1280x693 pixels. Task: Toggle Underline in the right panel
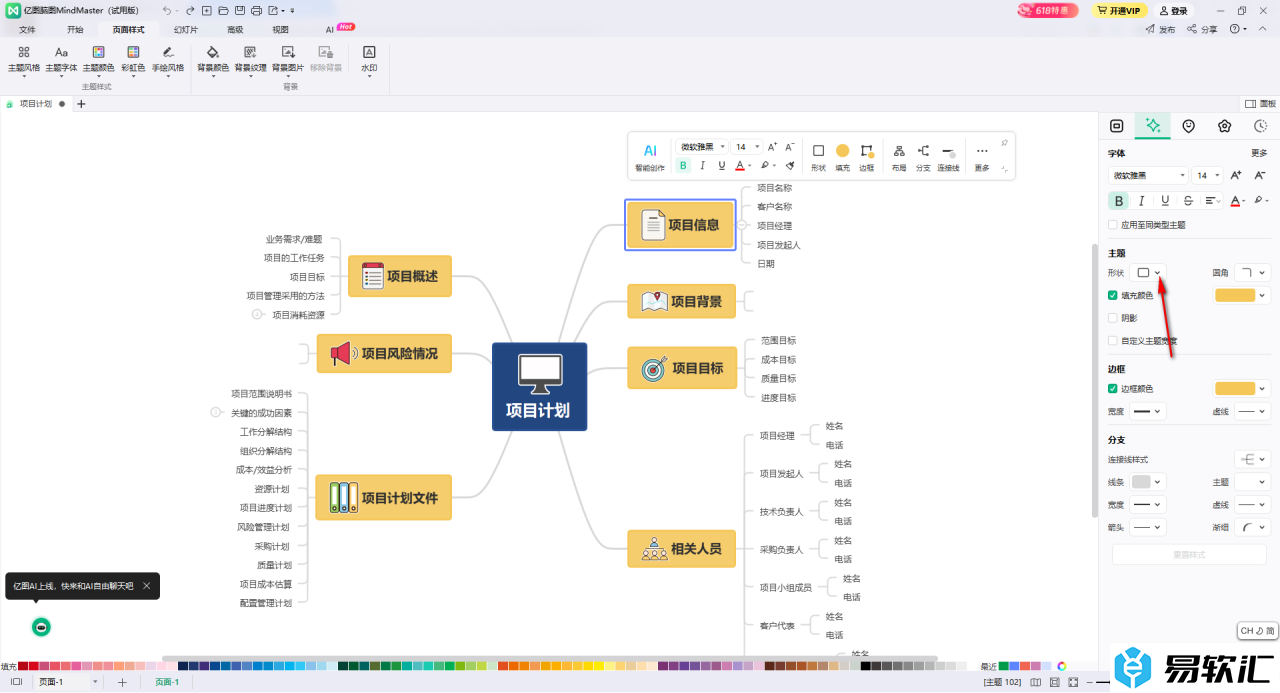click(1164, 201)
